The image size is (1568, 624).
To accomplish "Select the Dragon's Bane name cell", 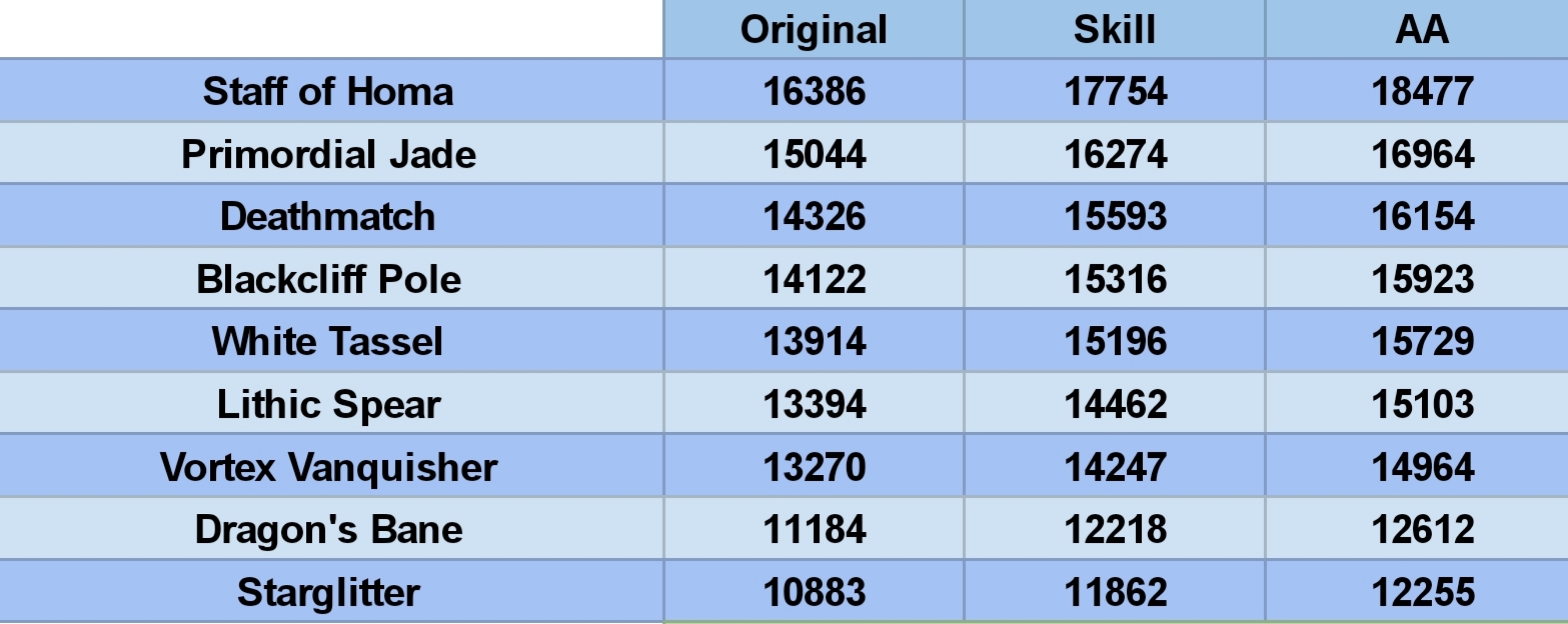I will point(329,529).
